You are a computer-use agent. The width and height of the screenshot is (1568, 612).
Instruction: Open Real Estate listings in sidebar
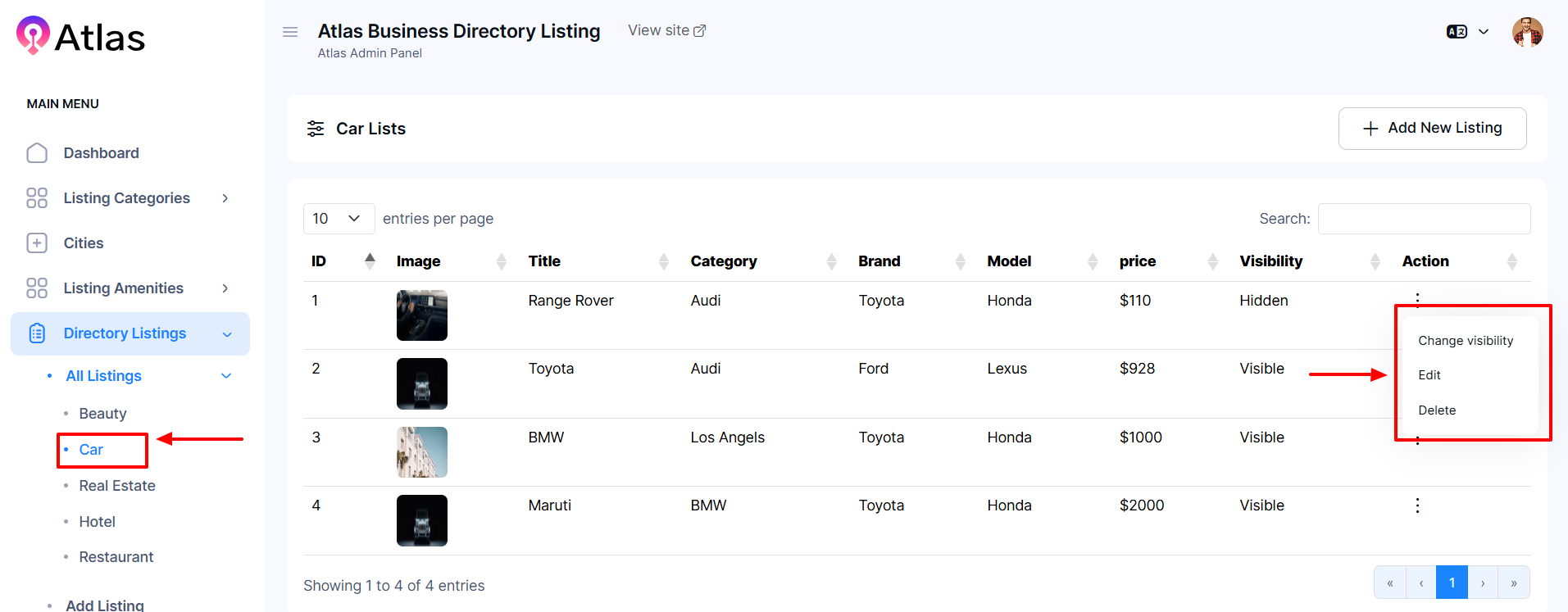click(117, 486)
